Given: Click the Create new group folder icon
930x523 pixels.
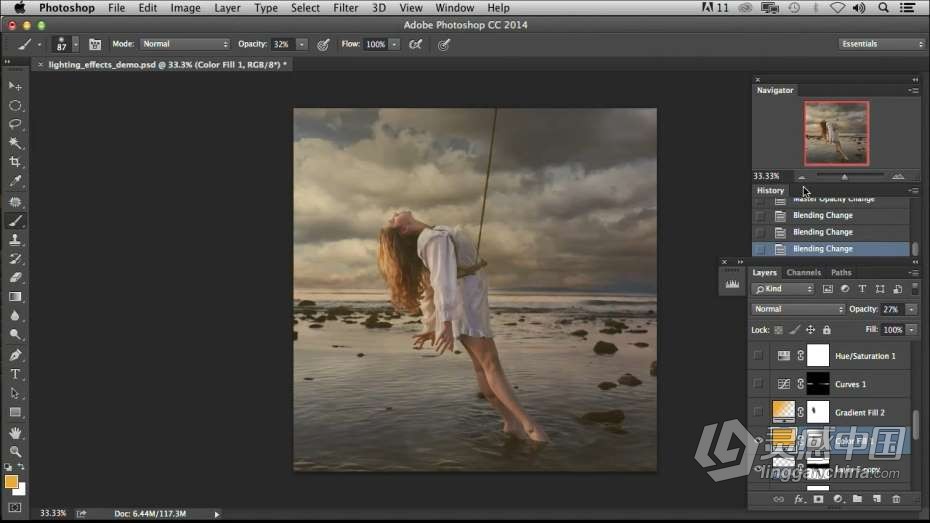Looking at the screenshot, I should pyautogui.click(x=857, y=499).
